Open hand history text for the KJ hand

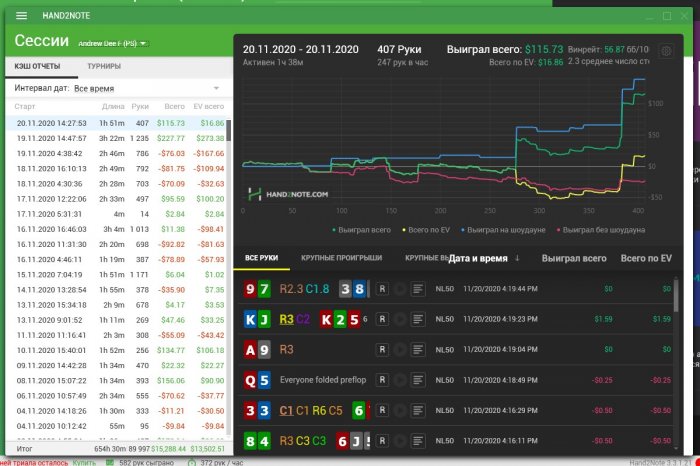tap(418, 319)
